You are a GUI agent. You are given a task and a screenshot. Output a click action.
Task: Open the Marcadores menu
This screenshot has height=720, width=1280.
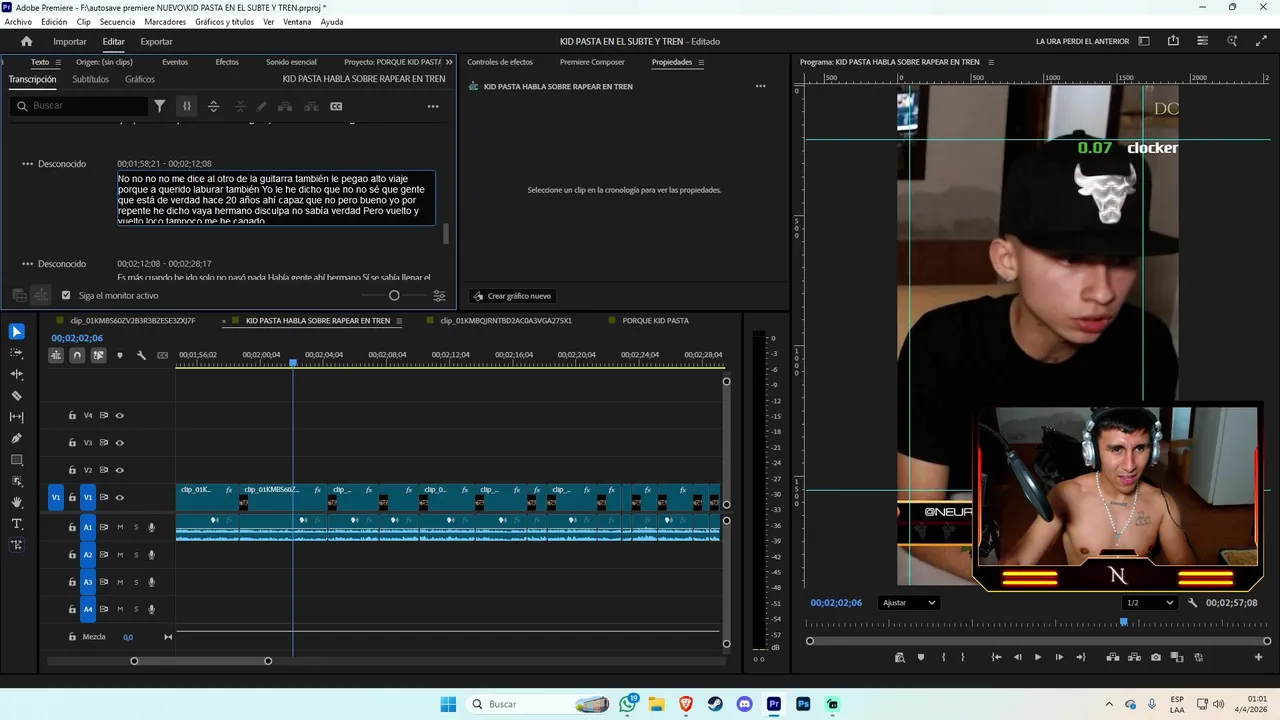(165, 22)
